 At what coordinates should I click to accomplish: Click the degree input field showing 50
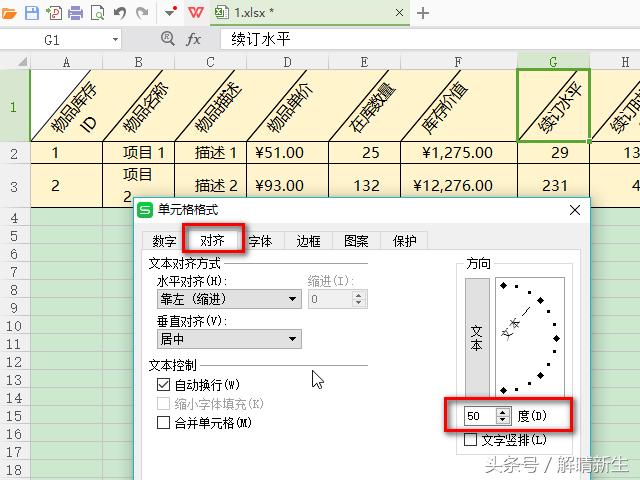click(x=480, y=416)
